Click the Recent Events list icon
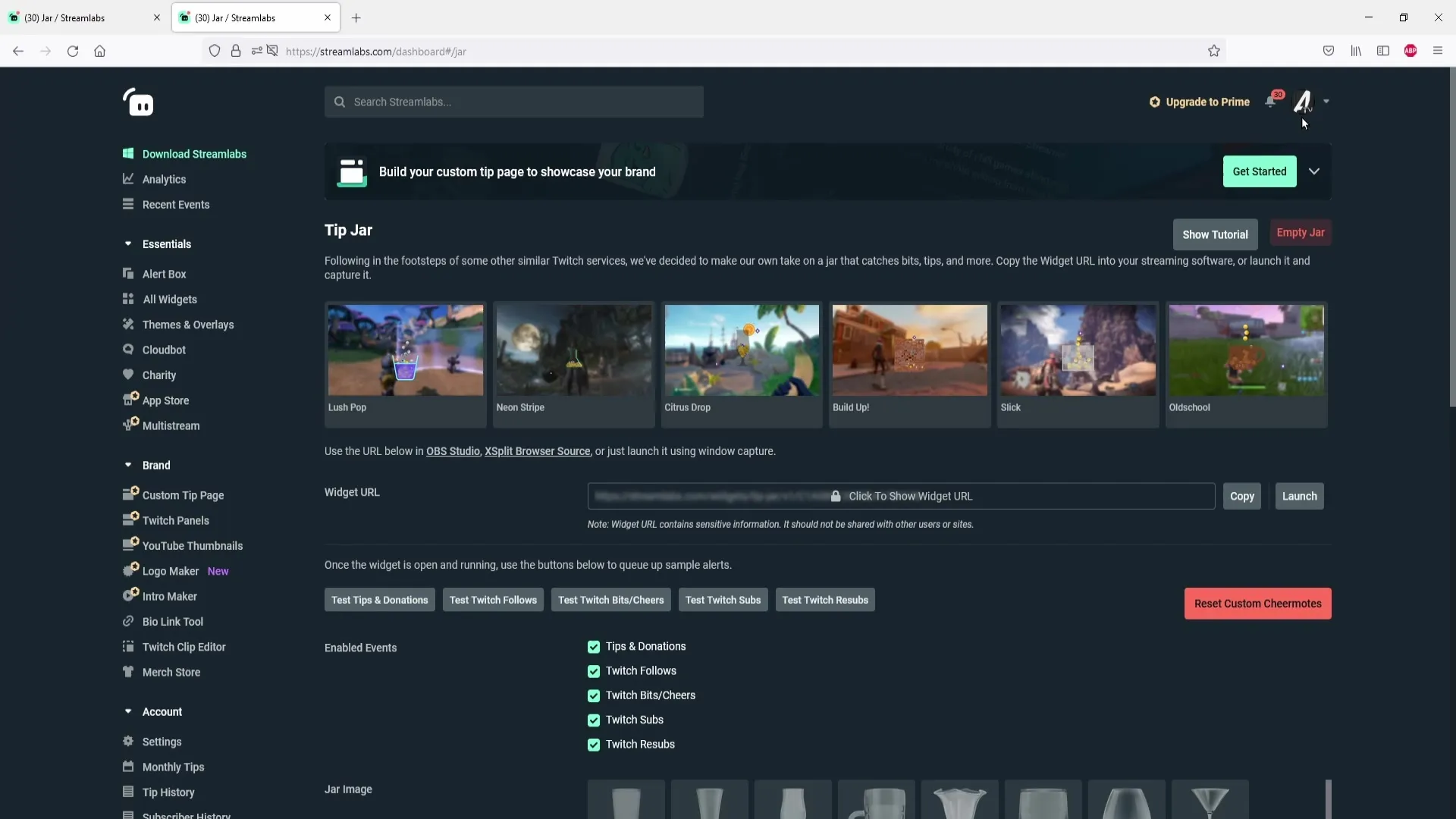The width and height of the screenshot is (1456, 819). pos(128,204)
